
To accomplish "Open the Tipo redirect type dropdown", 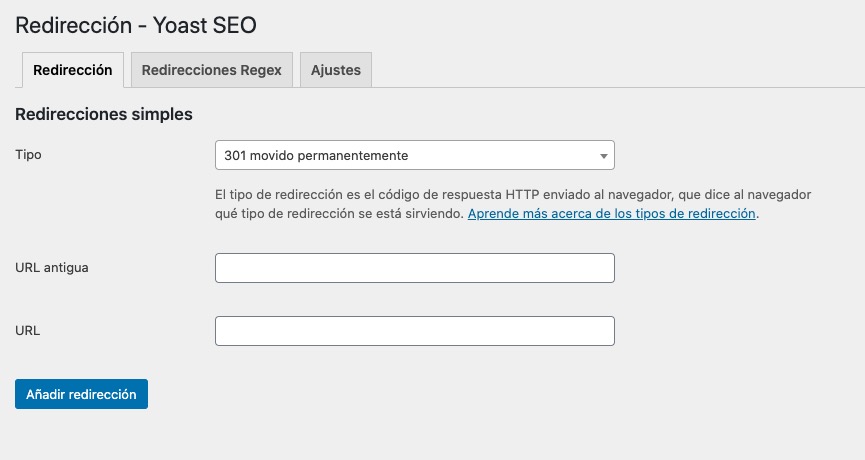I will point(414,155).
